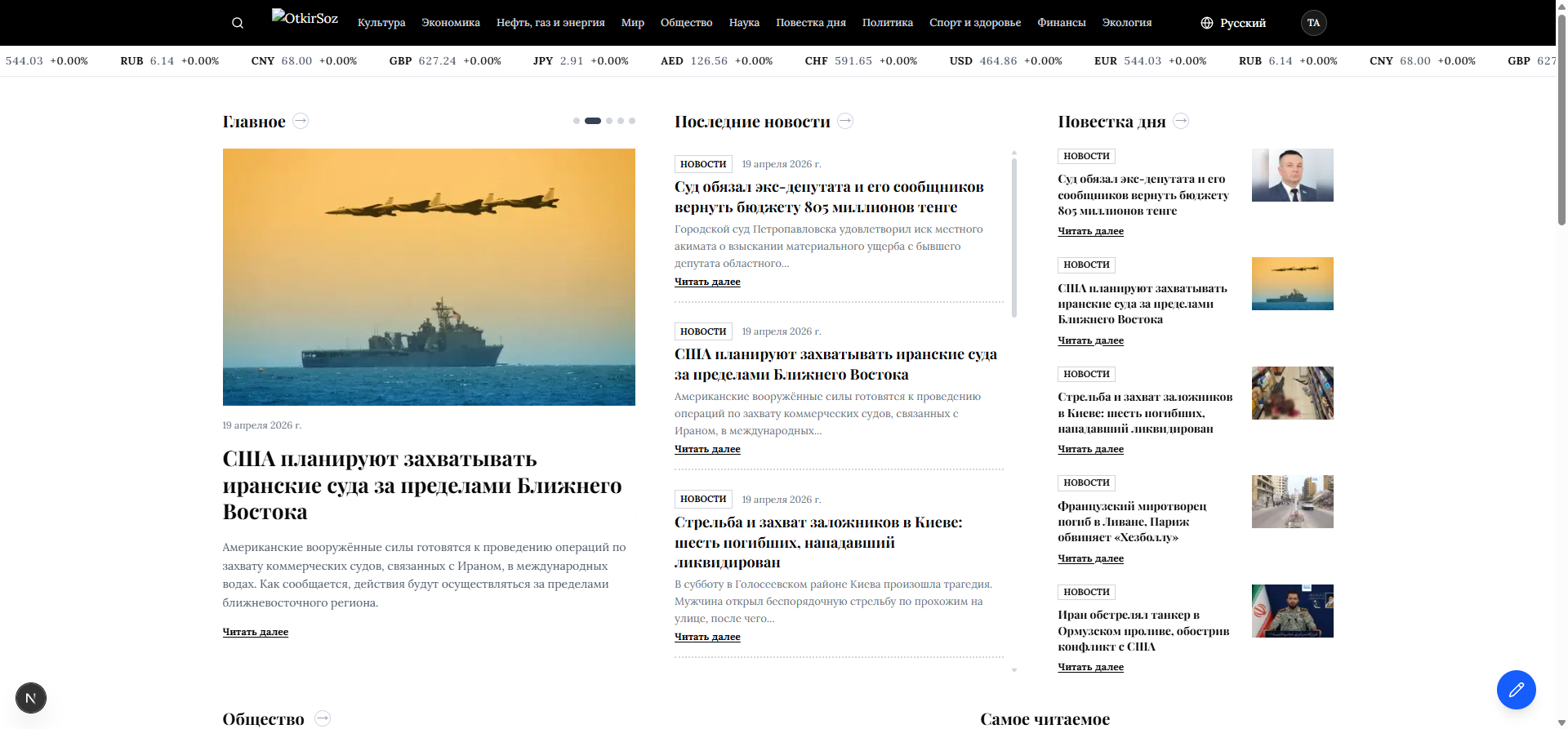The height and width of the screenshot is (729, 1568).
Task: Open the TA user avatar
Action: (1313, 23)
